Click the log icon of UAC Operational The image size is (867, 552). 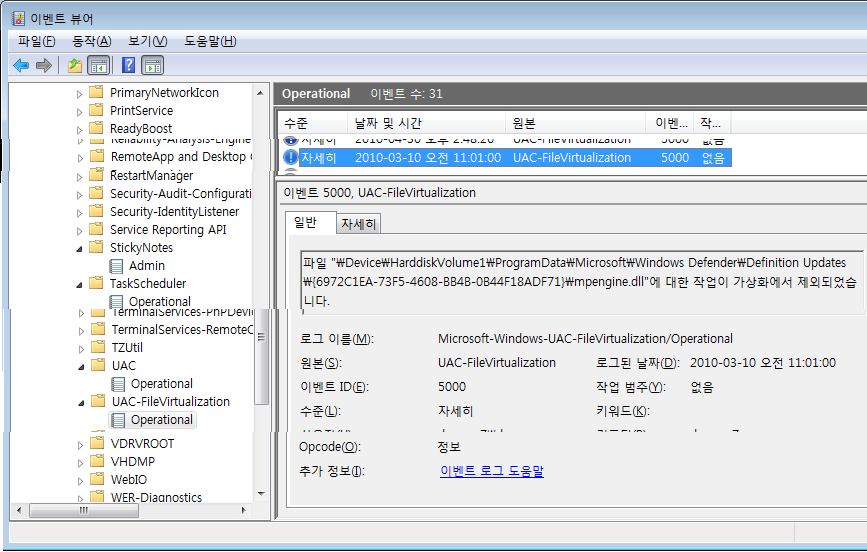click(118, 384)
